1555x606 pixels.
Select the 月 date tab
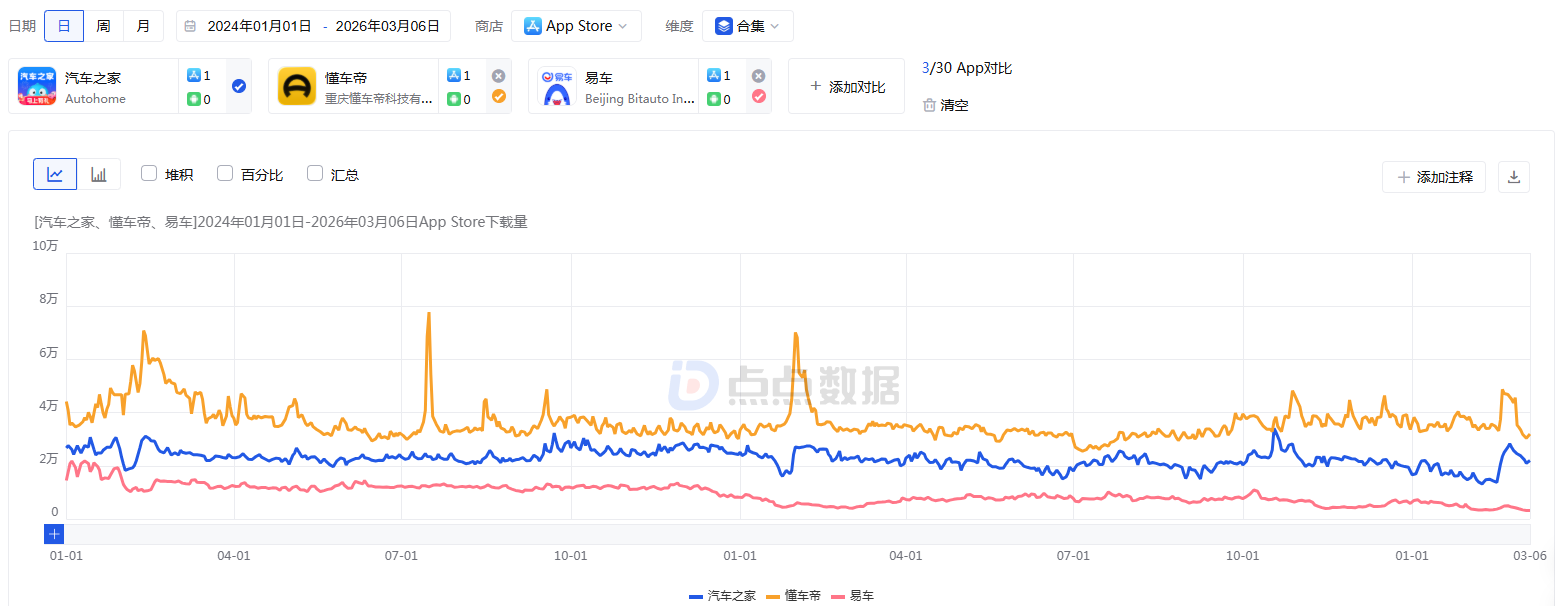(143, 26)
